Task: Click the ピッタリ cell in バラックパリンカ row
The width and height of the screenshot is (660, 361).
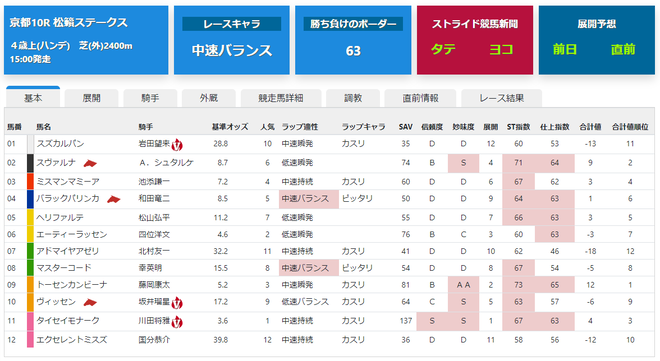Action: tap(357, 199)
